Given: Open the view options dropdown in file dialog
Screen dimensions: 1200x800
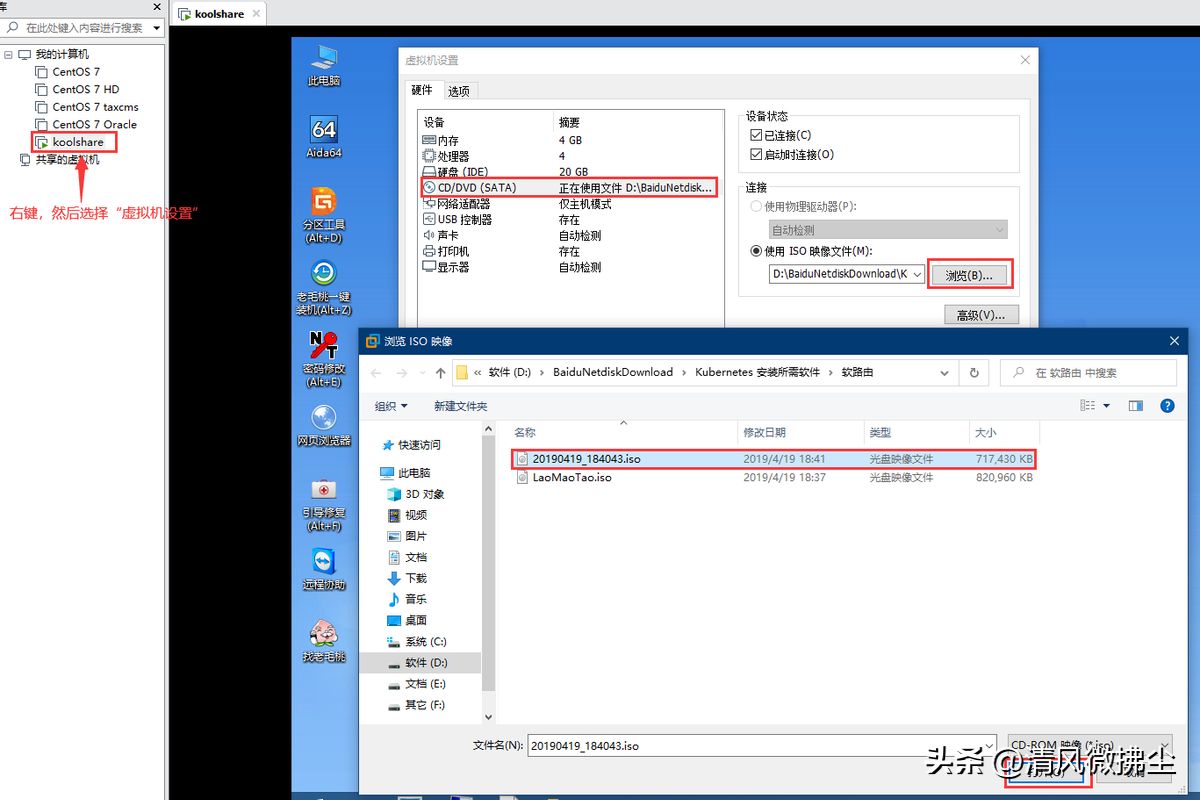Looking at the screenshot, I should pos(1107,406).
